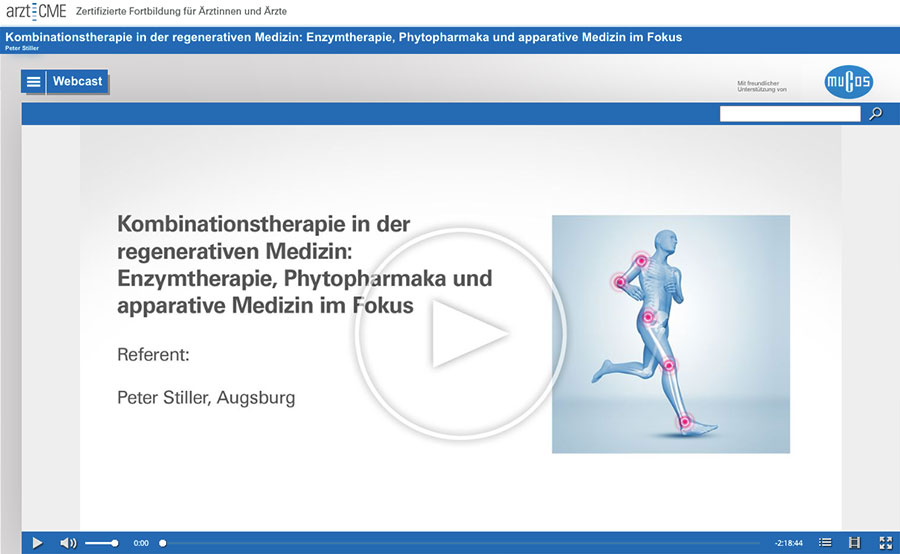Viewport: 900px width, 554px height.
Task: Play the webcast using the bottom play button
Action: [37, 543]
